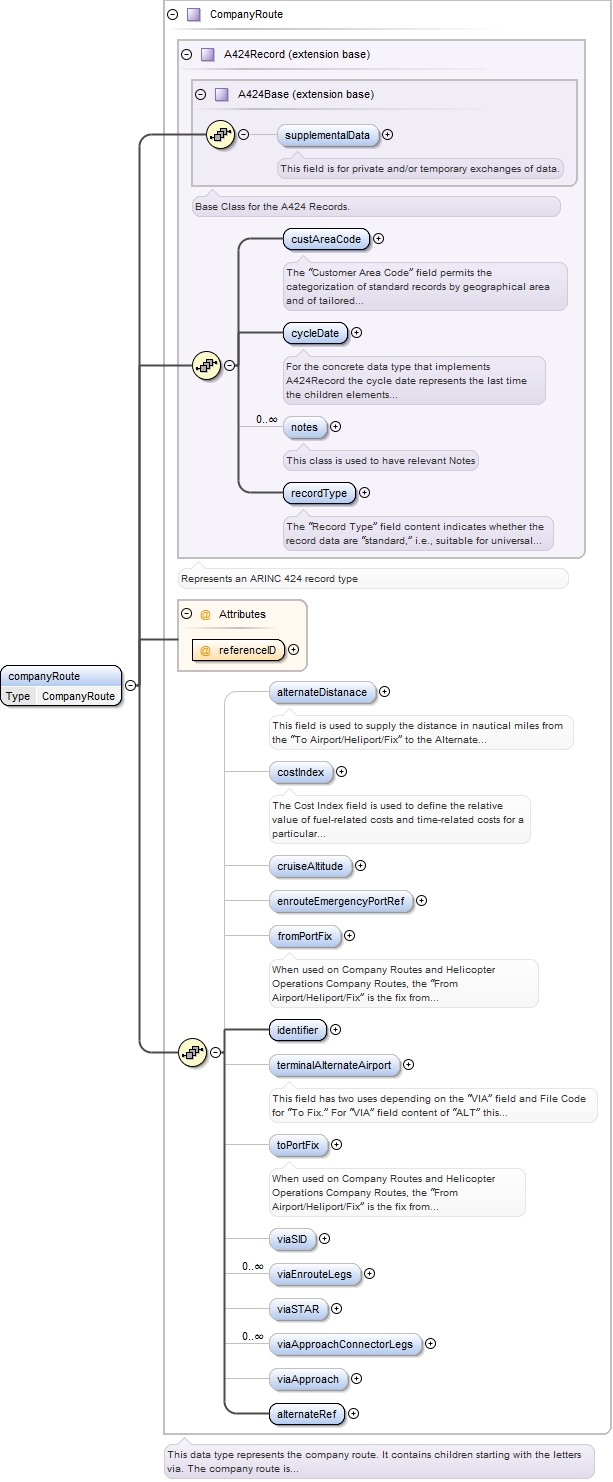Expand the viaApproachConnectorLegs element
Image resolution: width=613 pixels, height=1482 pixels.
click(x=431, y=1344)
